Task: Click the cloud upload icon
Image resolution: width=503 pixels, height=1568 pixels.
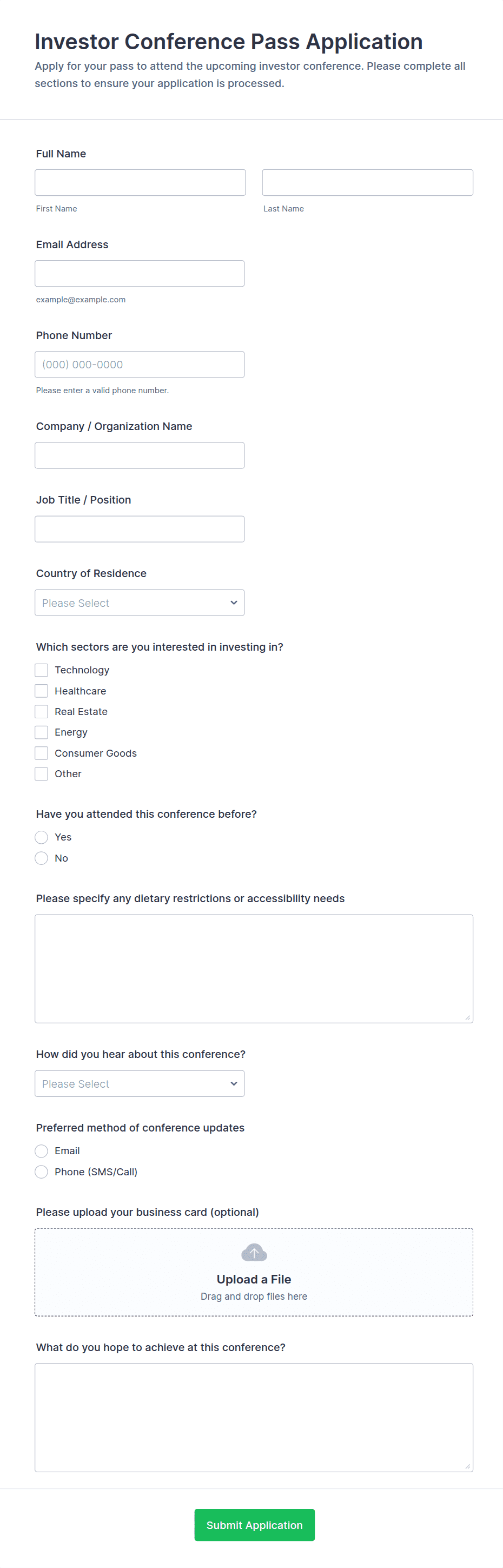Action: (254, 1252)
